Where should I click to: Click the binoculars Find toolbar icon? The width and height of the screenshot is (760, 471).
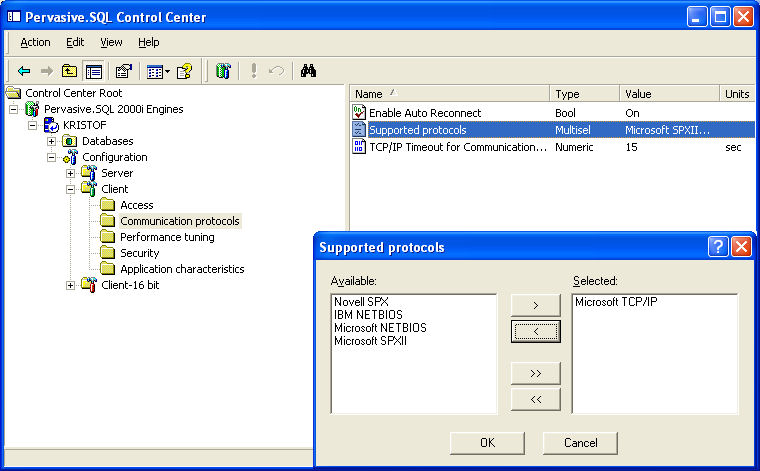(308, 71)
